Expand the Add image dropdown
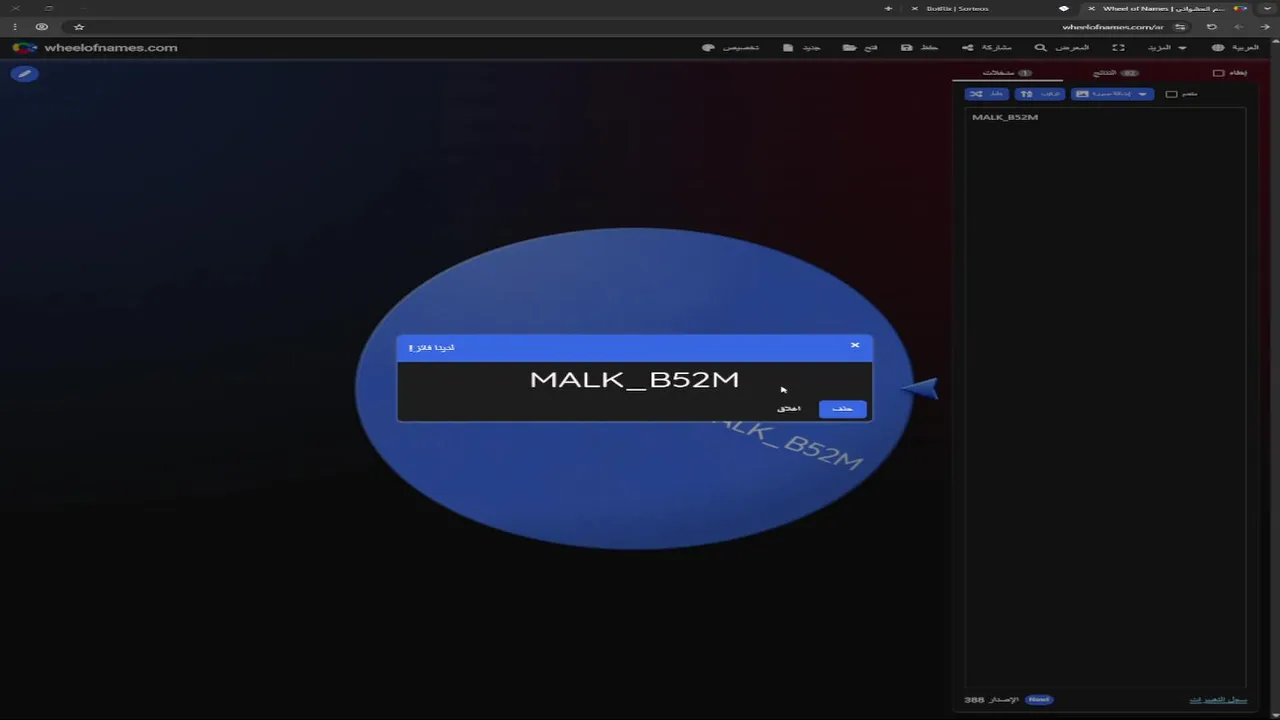1280x720 pixels. tap(1112, 94)
